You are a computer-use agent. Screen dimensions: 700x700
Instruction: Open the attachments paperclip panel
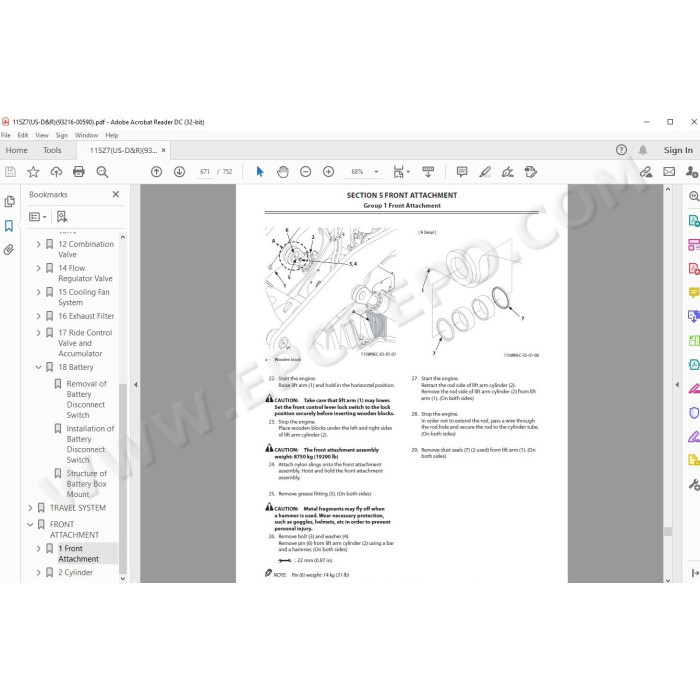click(x=9, y=250)
